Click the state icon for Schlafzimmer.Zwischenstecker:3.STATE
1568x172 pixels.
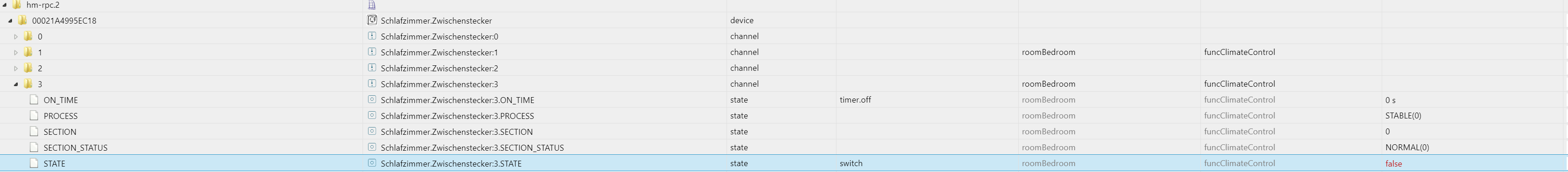point(372,163)
